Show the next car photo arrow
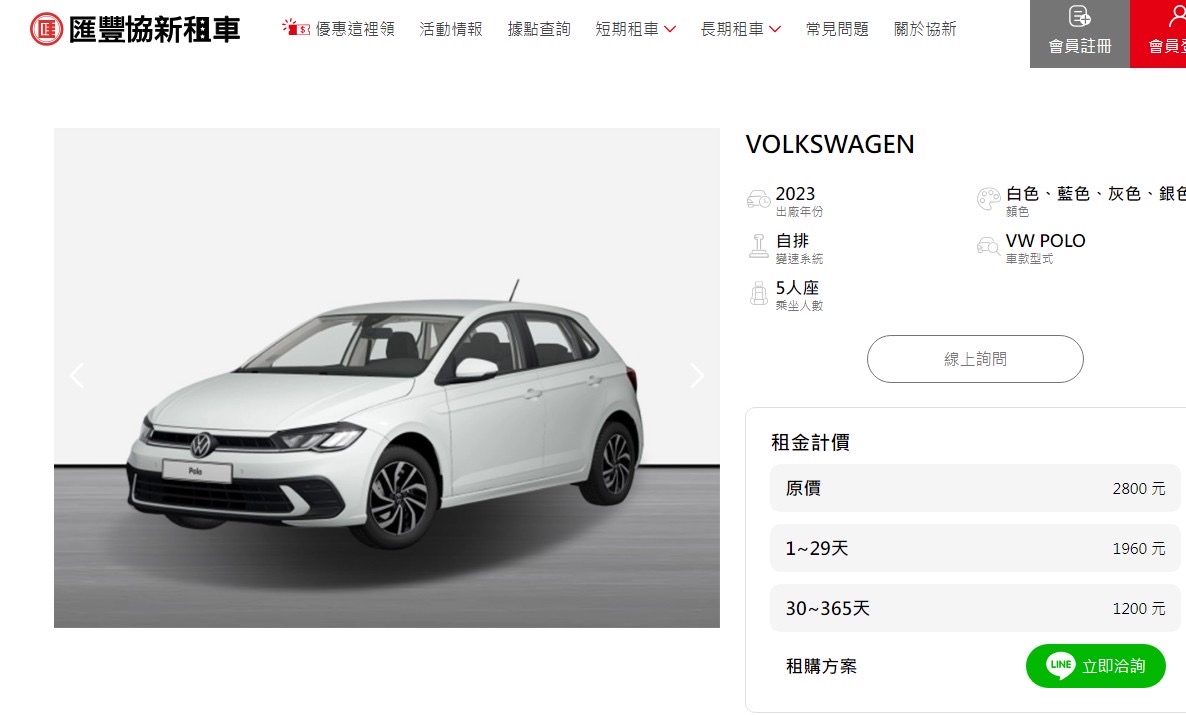The width and height of the screenshot is (1186, 715). click(x=697, y=375)
